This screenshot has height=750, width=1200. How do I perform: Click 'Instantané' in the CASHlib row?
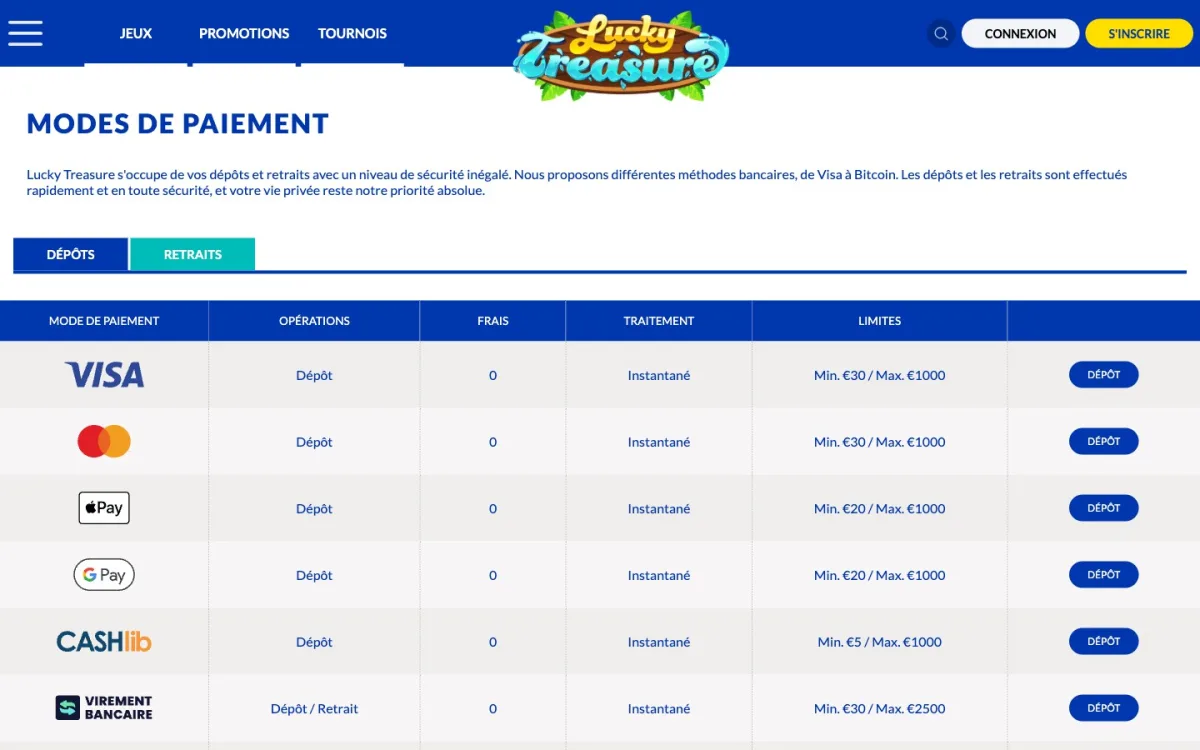[x=659, y=642]
